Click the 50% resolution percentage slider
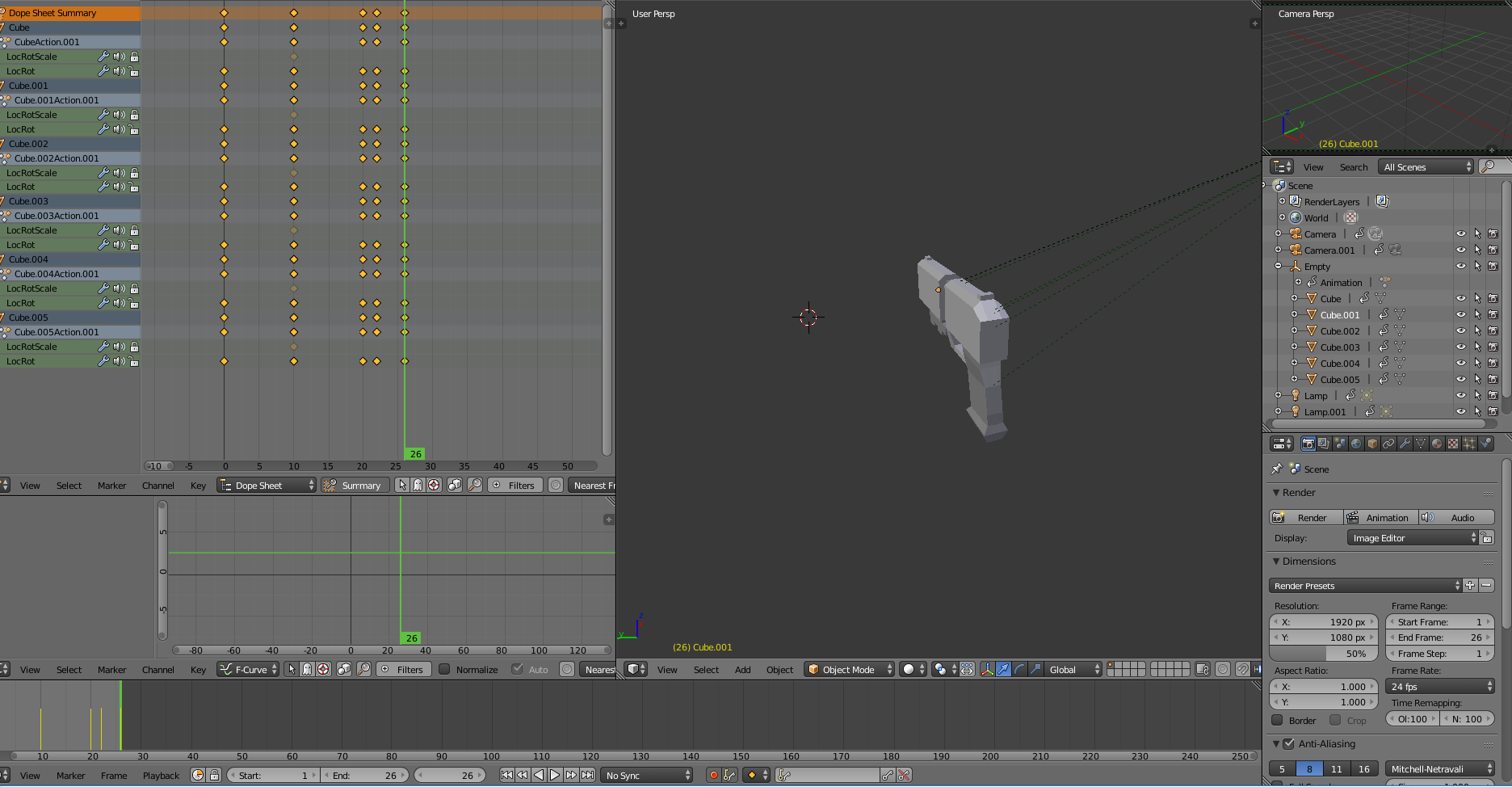The height and width of the screenshot is (787, 1512). pyautogui.click(x=1324, y=653)
